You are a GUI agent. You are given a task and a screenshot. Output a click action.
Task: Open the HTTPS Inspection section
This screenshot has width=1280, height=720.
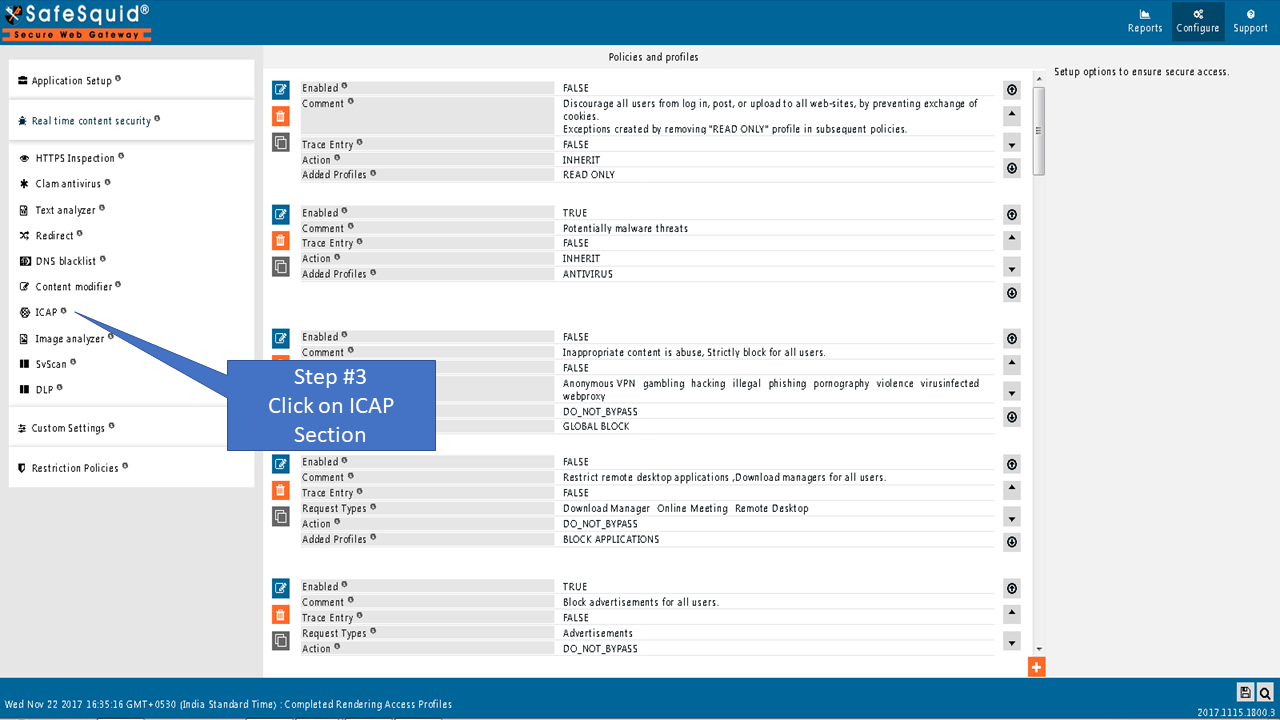point(74,158)
